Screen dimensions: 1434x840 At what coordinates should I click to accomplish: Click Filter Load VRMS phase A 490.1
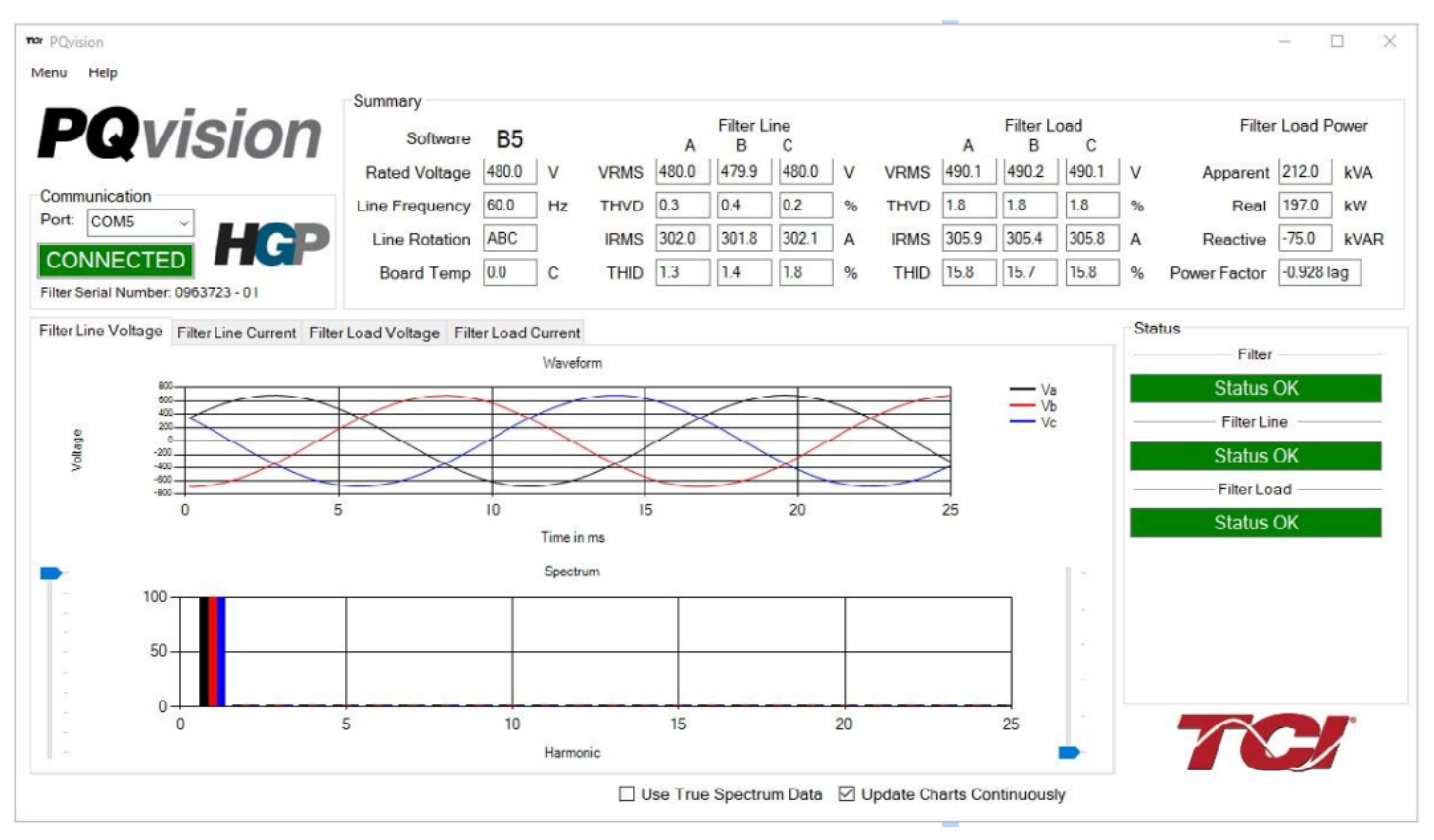pos(969,172)
